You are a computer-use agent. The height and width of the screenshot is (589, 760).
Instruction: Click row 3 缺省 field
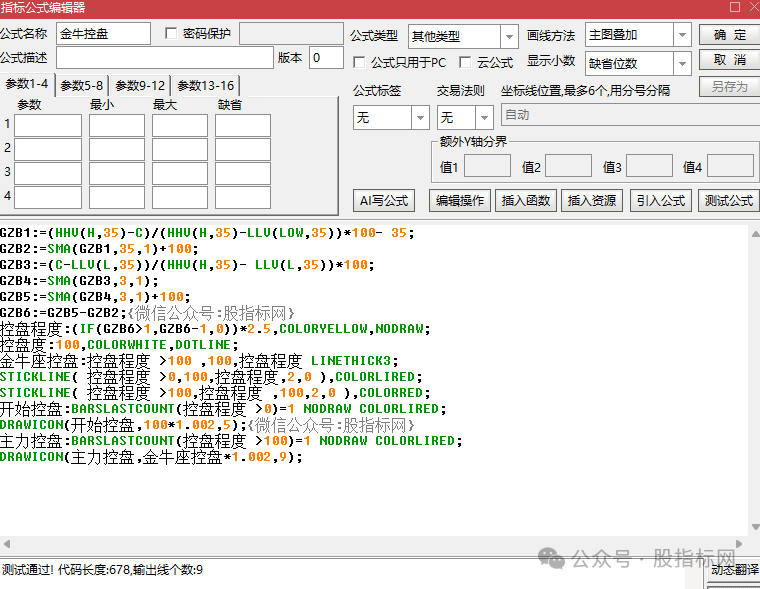pos(243,173)
